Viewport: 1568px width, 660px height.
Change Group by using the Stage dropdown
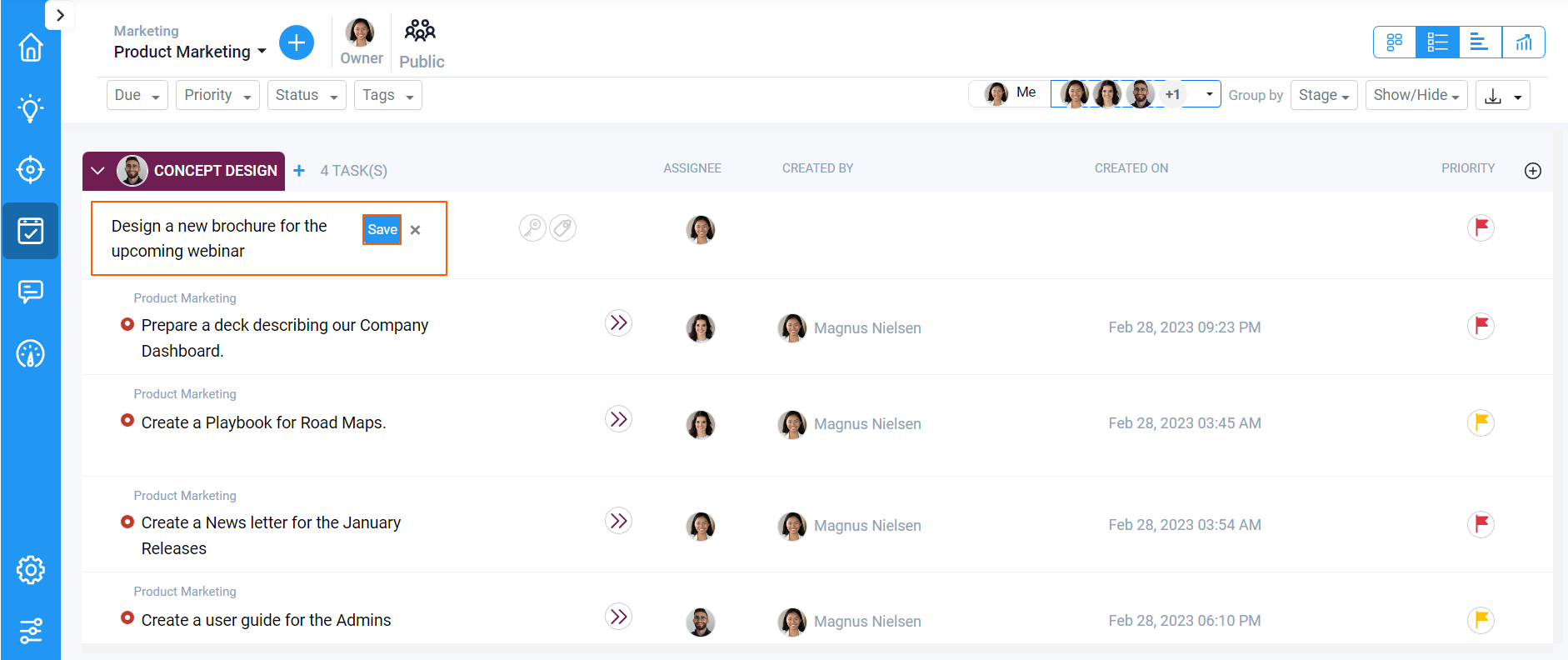1324,95
